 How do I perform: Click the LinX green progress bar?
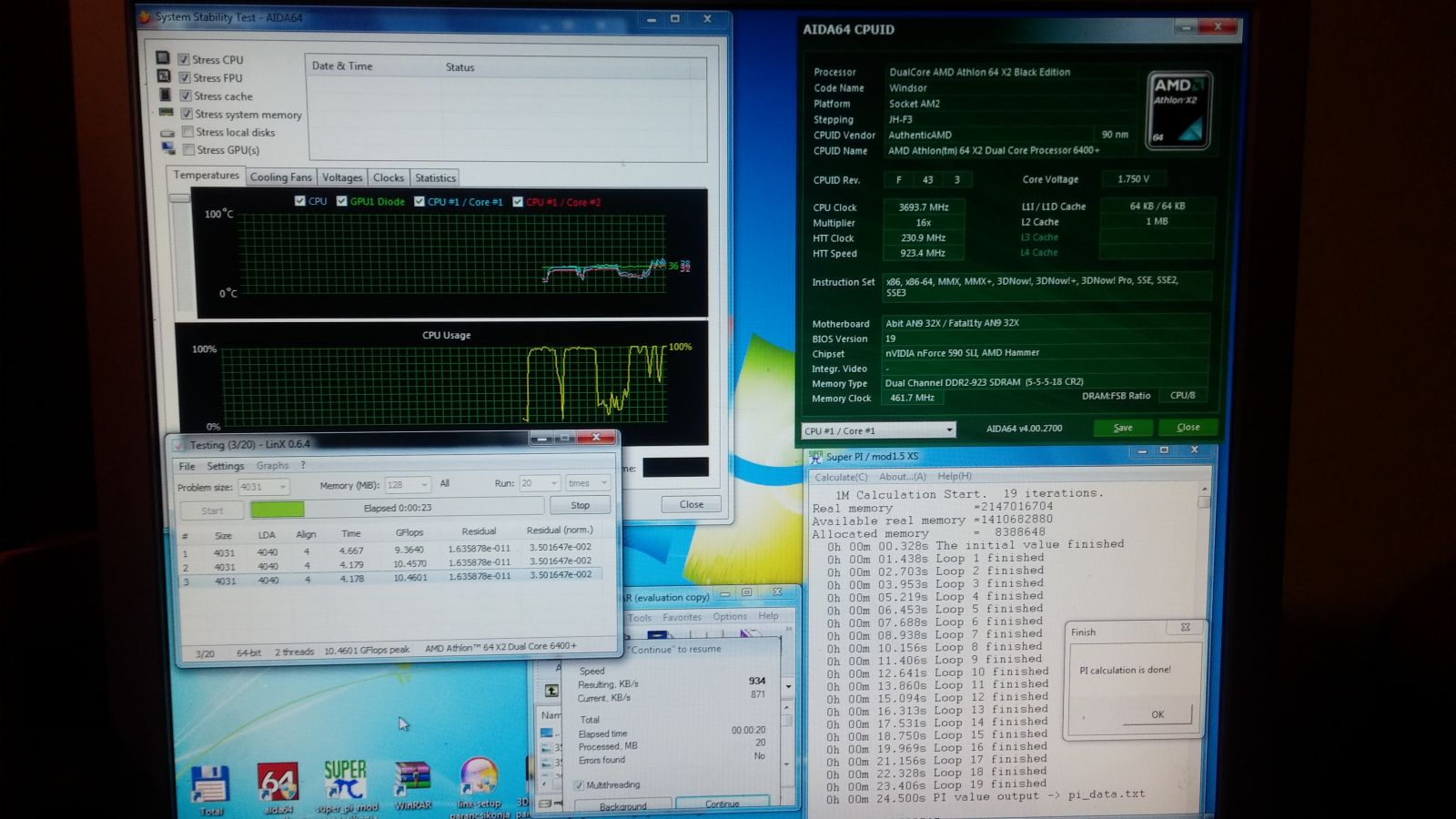coord(278,510)
